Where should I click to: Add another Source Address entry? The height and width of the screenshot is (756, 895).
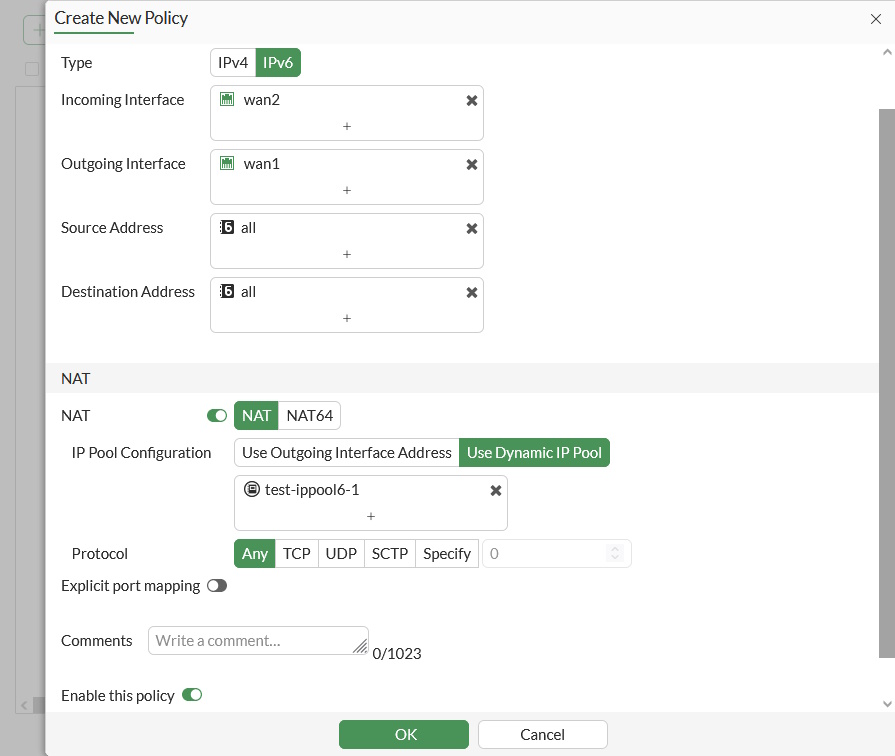point(347,255)
